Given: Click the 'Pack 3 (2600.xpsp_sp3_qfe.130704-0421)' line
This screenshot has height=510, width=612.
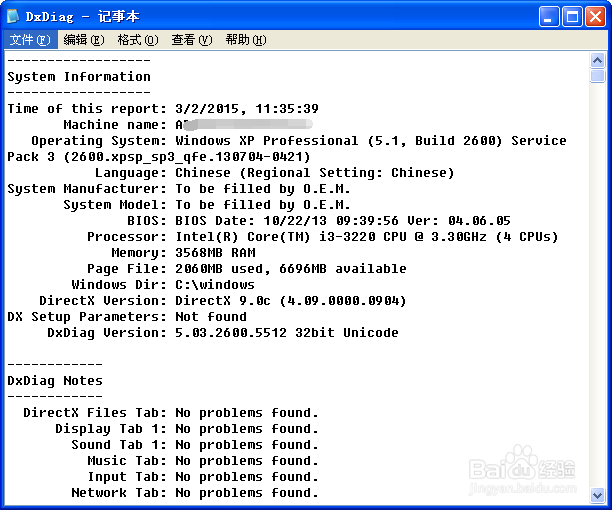Looking at the screenshot, I should tap(159, 156).
